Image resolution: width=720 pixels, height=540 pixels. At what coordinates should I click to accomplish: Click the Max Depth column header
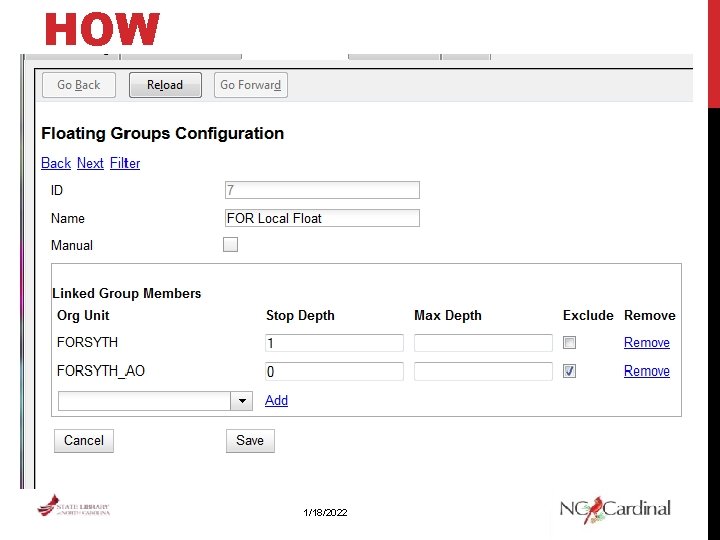(x=448, y=315)
